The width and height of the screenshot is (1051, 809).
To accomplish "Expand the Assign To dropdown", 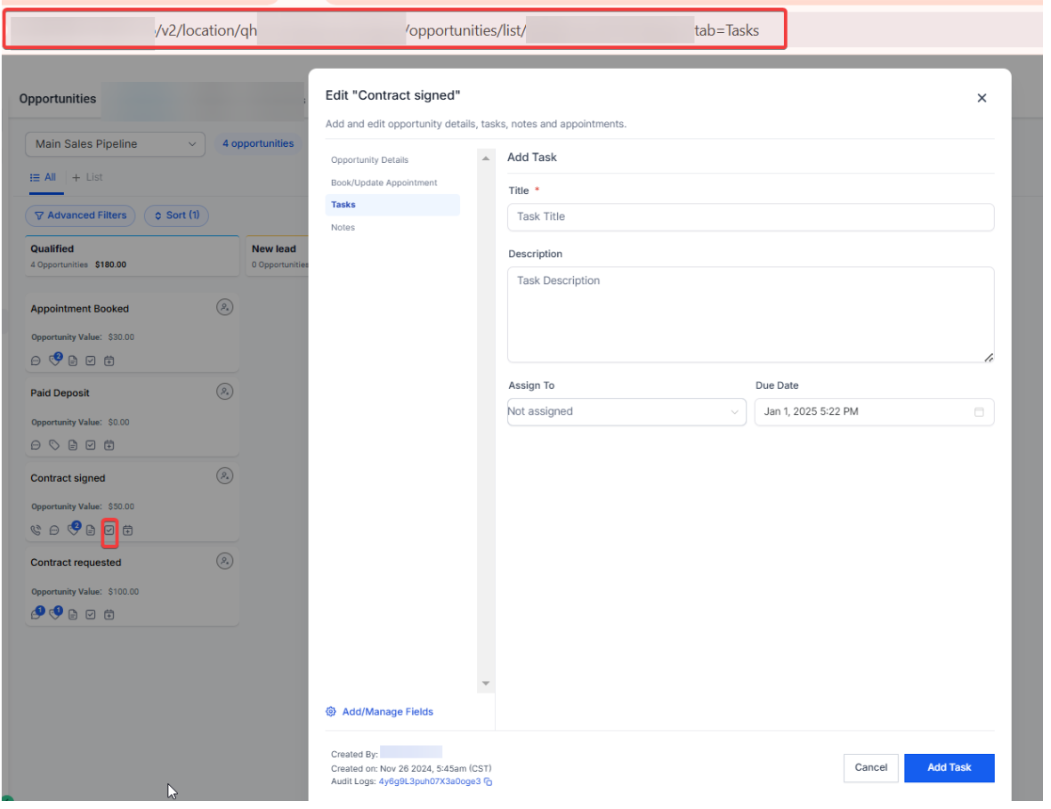I will (626, 412).
